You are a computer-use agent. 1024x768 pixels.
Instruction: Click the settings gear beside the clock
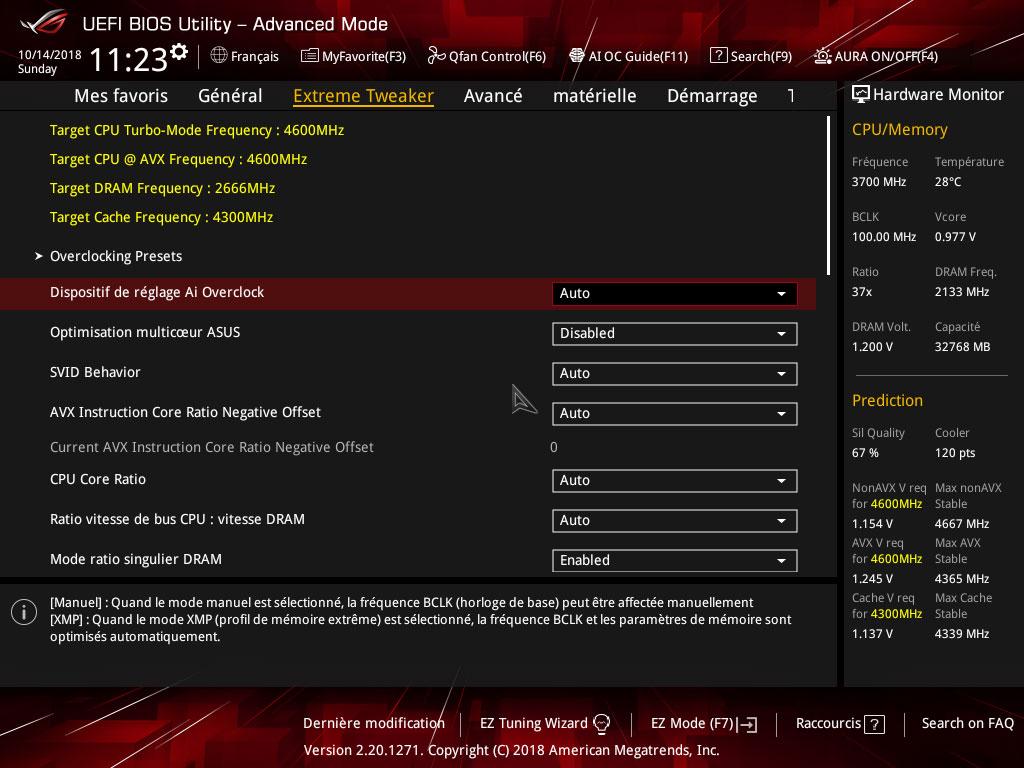point(179,51)
